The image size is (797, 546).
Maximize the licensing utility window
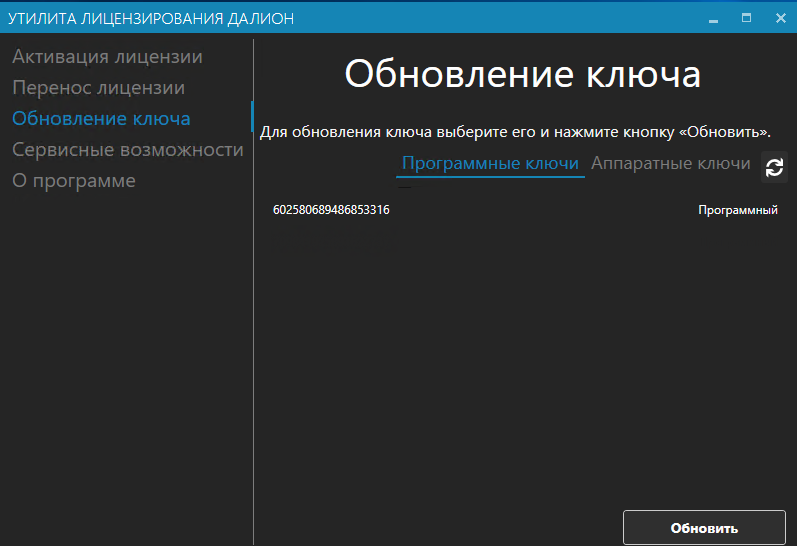[x=746, y=18]
